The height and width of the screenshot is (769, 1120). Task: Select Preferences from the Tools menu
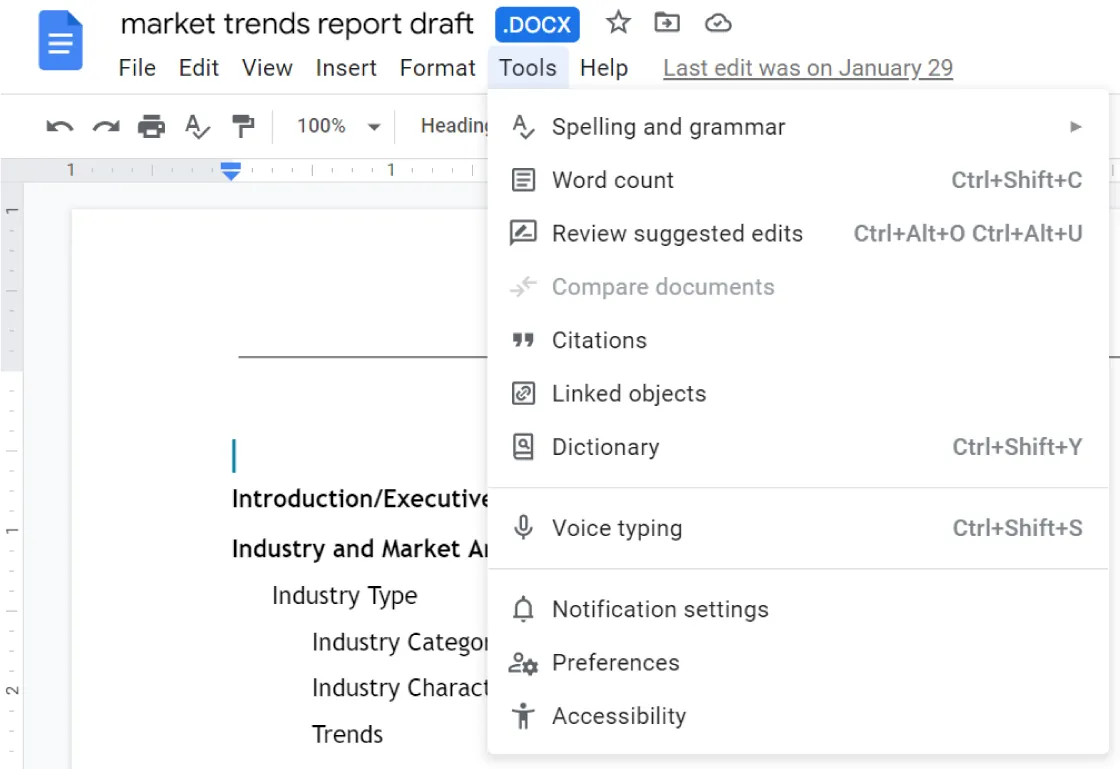click(616, 662)
